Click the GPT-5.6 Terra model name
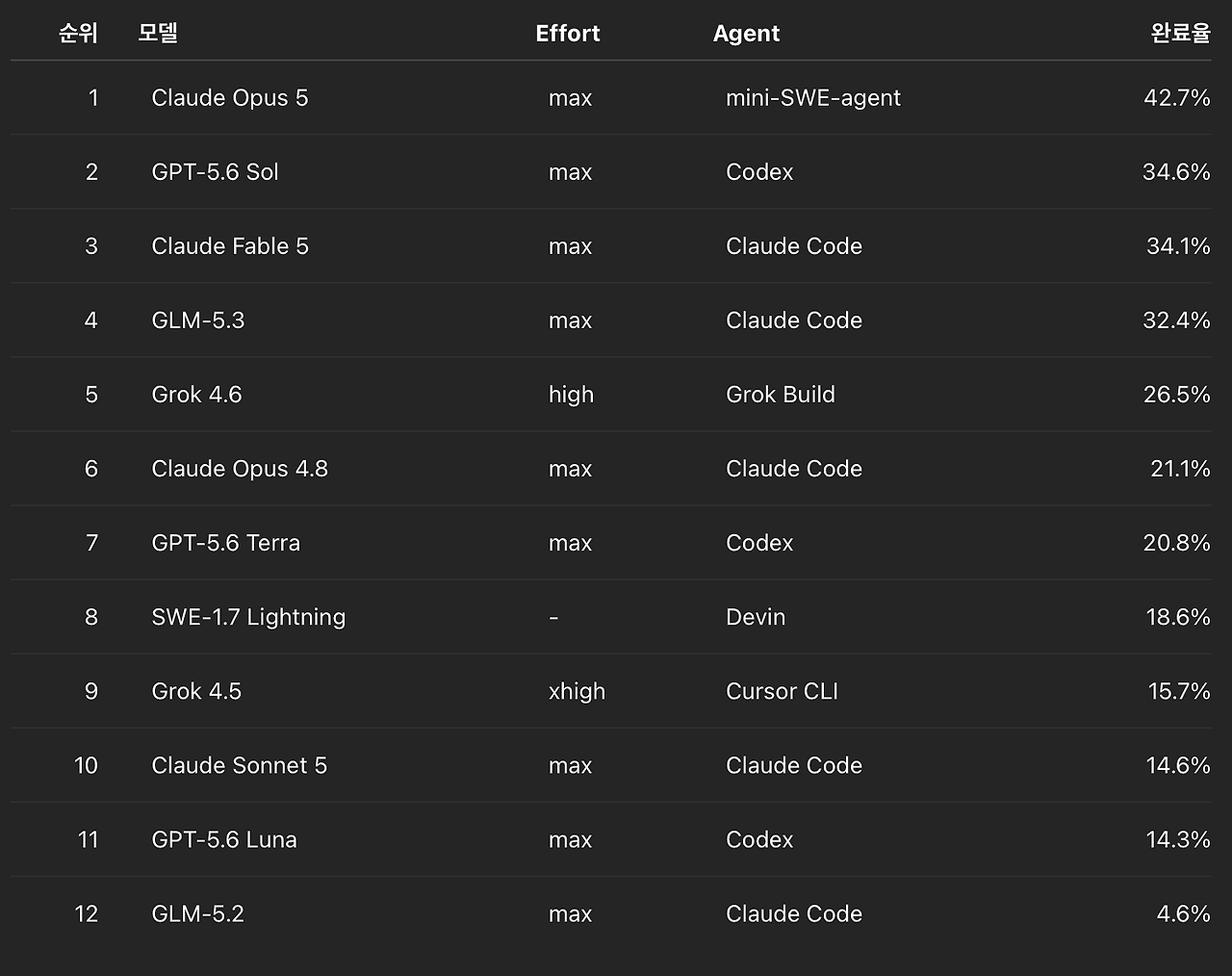The height and width of the screenshot is (976, 1232). coord(226,543)
